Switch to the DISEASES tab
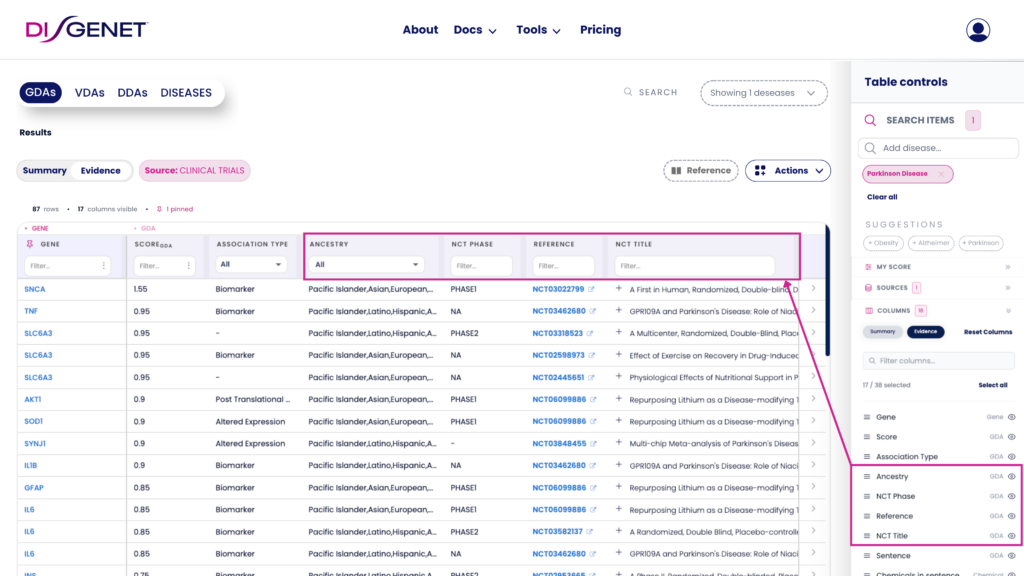The width and height of the screenshot is (1024, 576). (186, 93)
